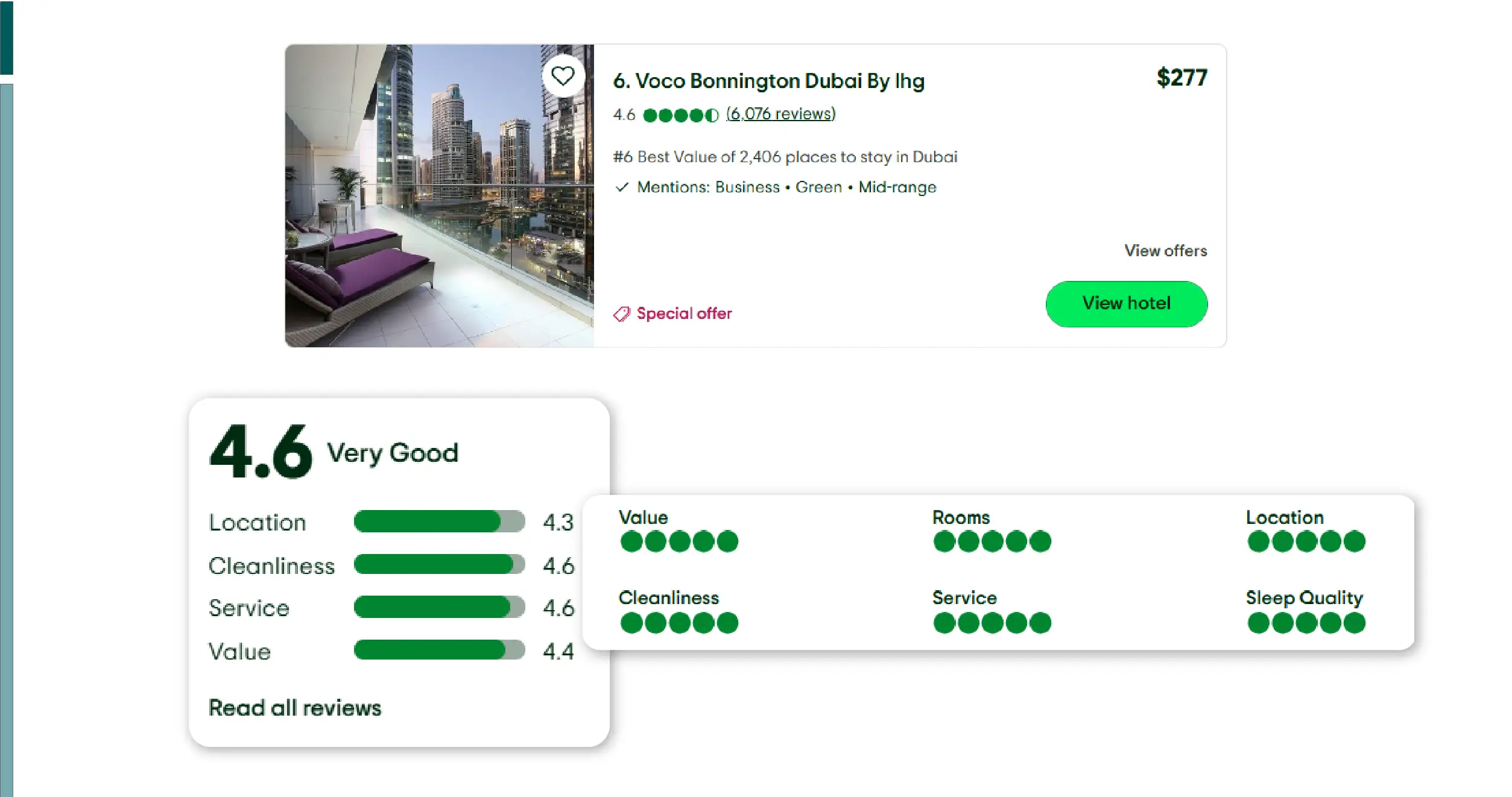Viewport: 1512px width, 797px height.
Task: Click the header rating bubbles next to 4.6
Action: click(680, 115)
